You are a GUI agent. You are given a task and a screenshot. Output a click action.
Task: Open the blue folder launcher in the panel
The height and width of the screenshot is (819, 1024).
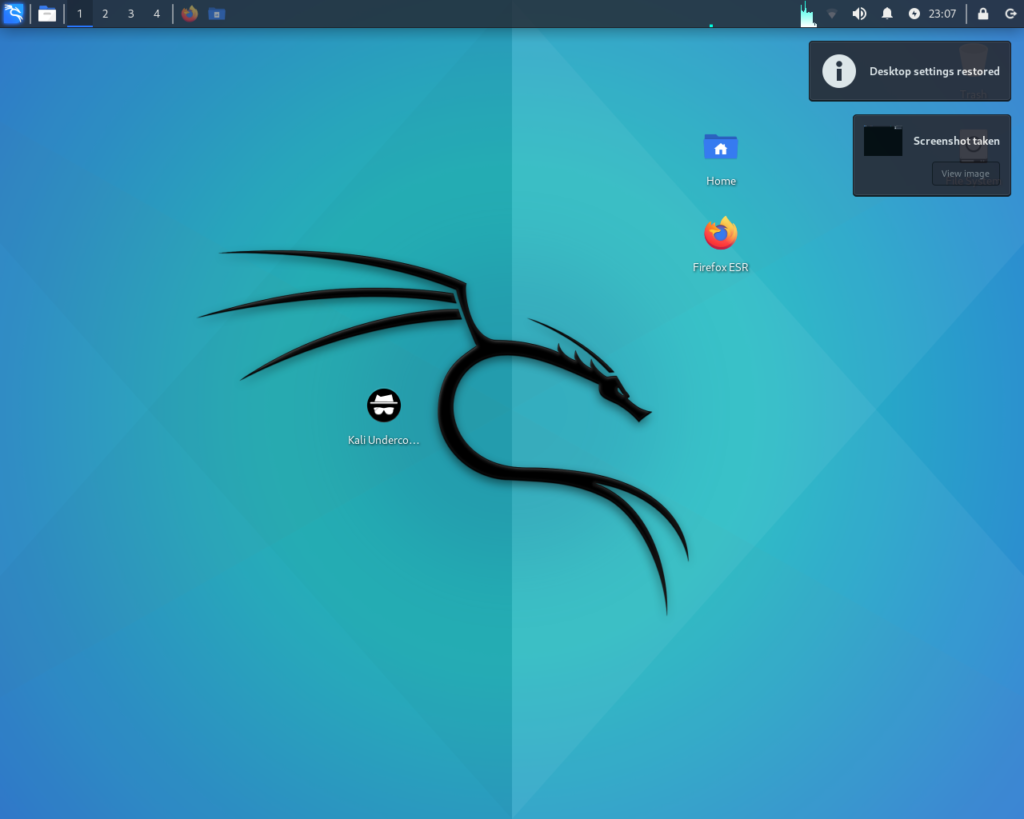pyautogui.click(x=217, y=14)
